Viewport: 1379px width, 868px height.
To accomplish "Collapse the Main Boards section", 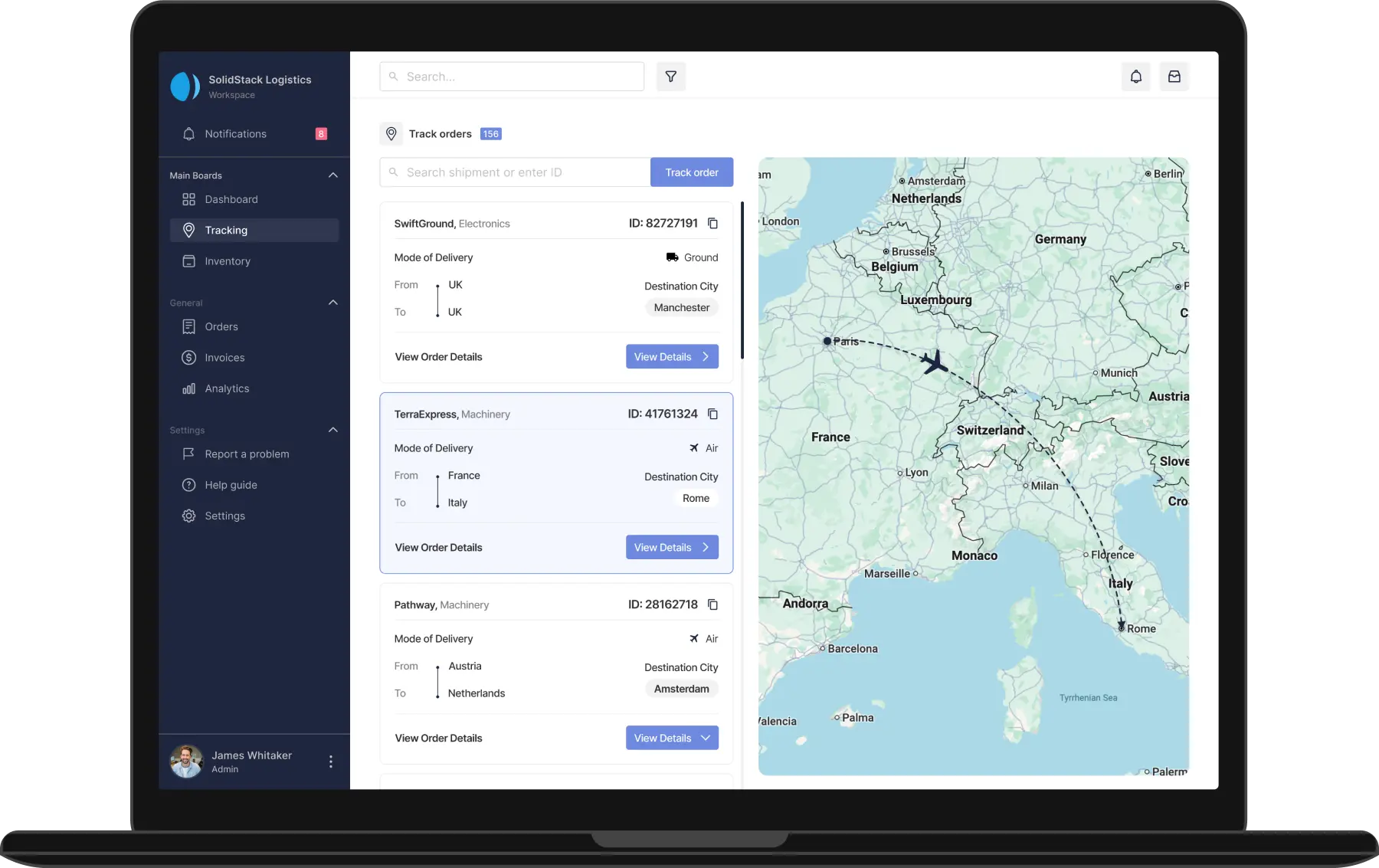I will 333,175.
